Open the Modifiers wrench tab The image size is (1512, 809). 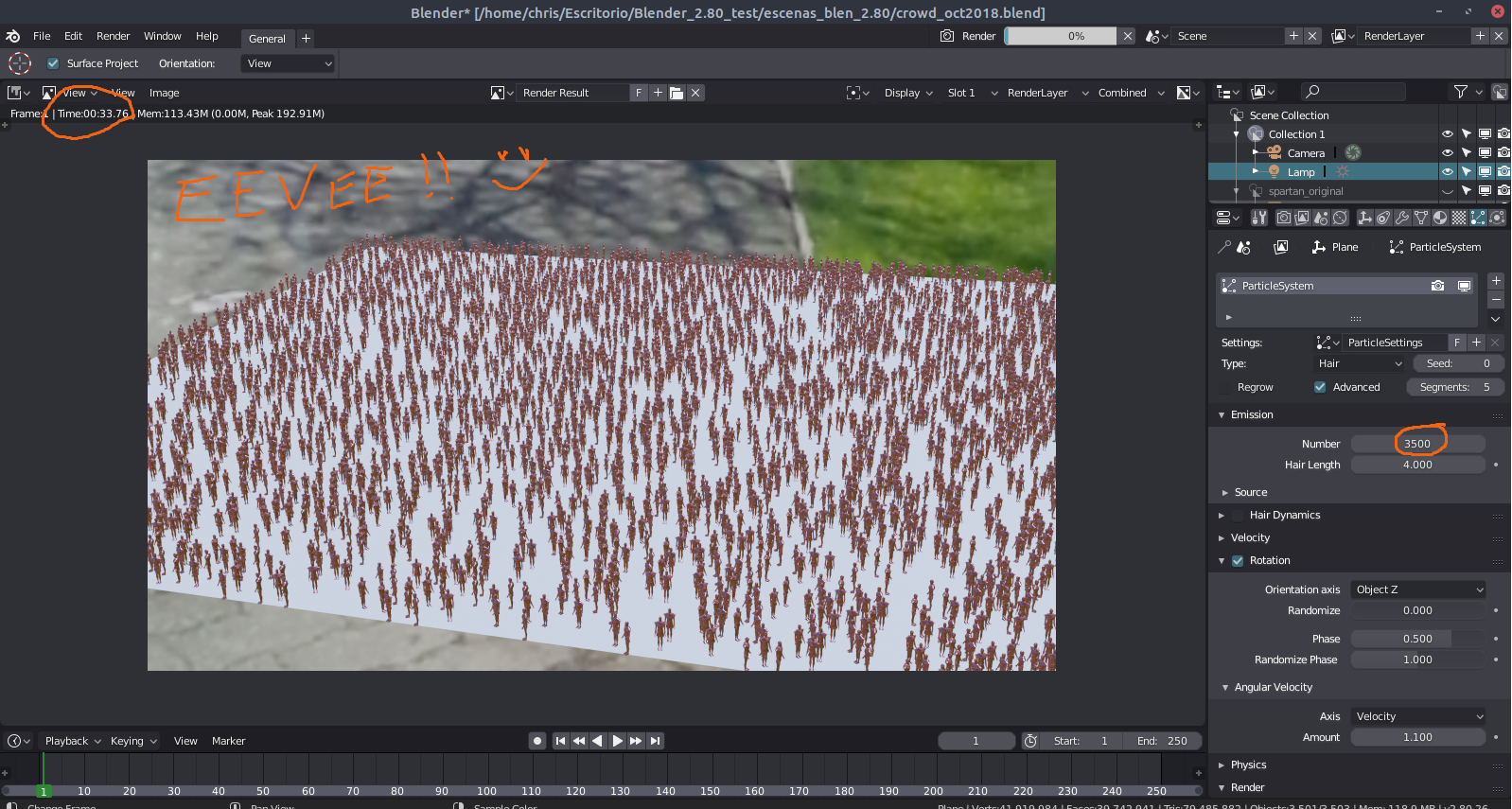[1402, 218]
